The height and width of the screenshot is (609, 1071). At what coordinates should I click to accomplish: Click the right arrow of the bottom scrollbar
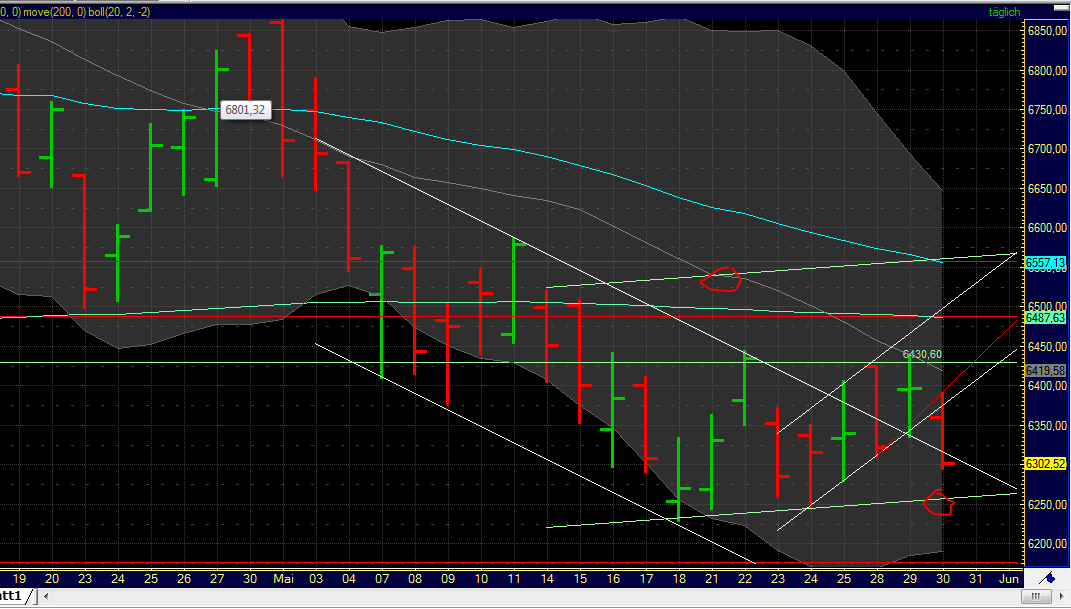click(x=1063, y=595)
